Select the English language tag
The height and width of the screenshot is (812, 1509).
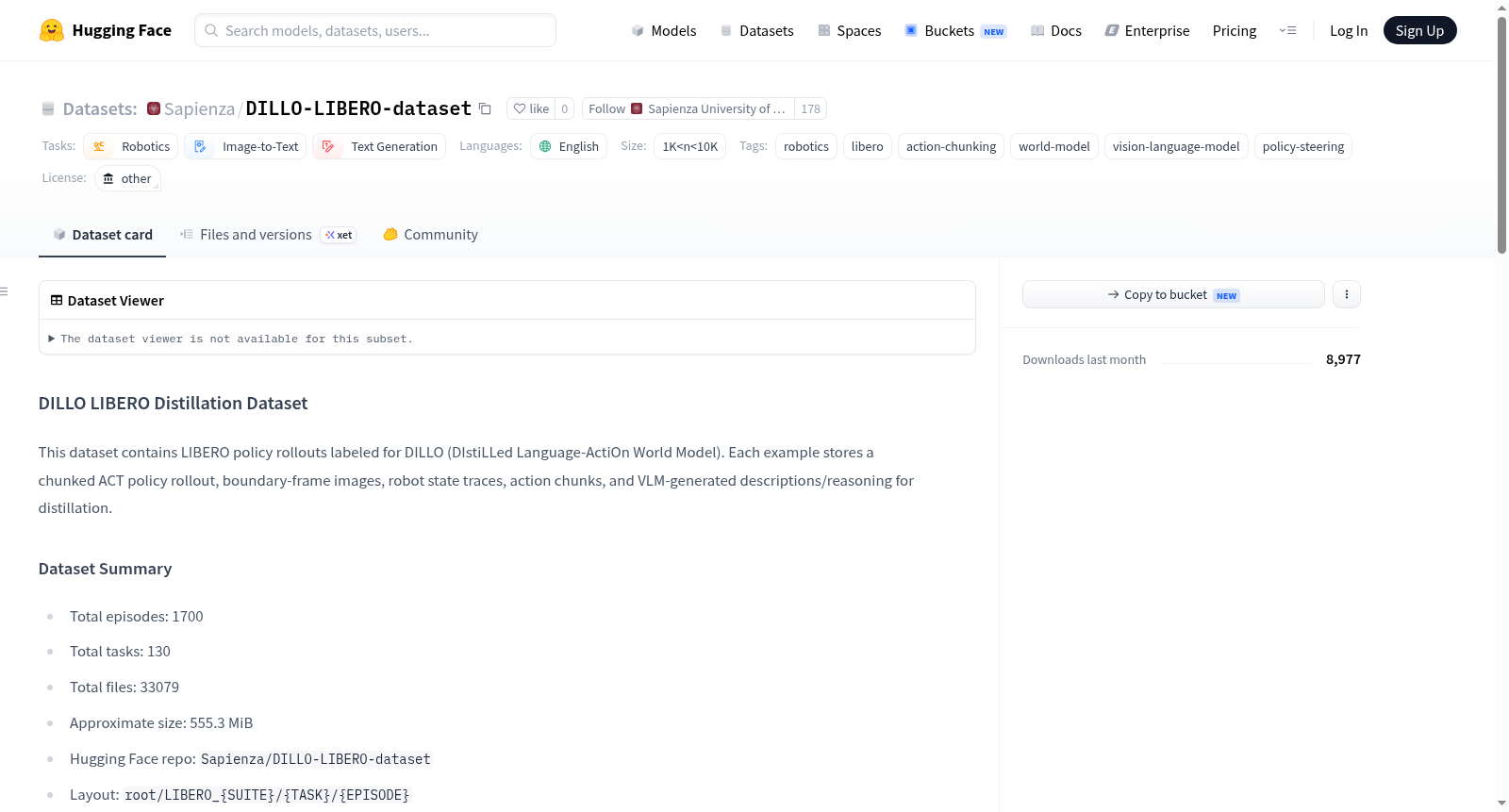click(x=569, y=146)
